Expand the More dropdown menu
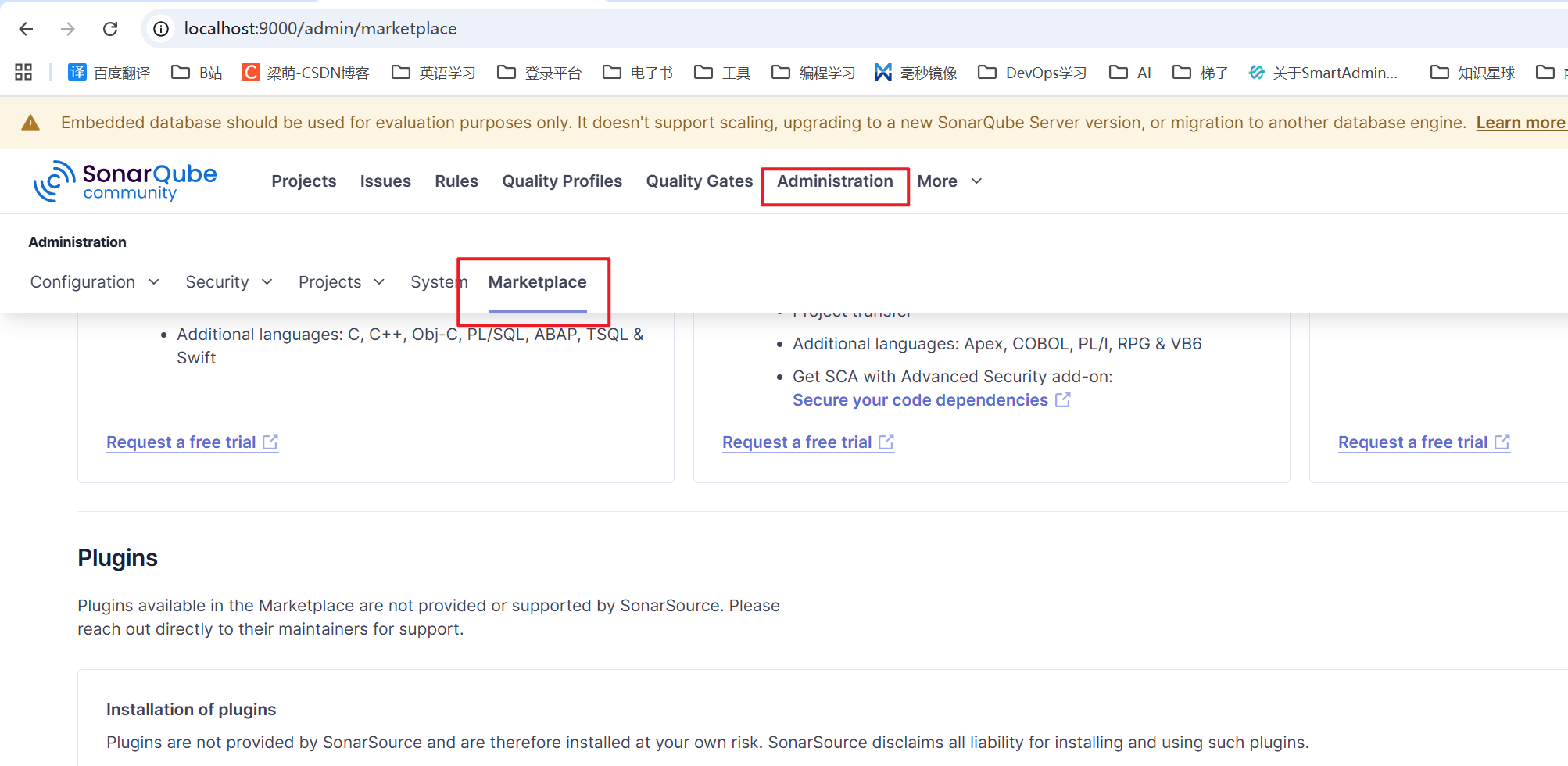 pyautogui.click(x=950, y=181)
